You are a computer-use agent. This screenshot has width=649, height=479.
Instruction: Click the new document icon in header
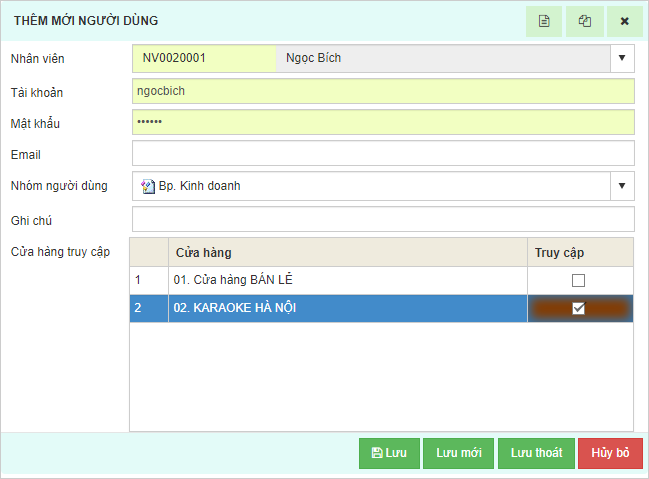pos(544,21)
